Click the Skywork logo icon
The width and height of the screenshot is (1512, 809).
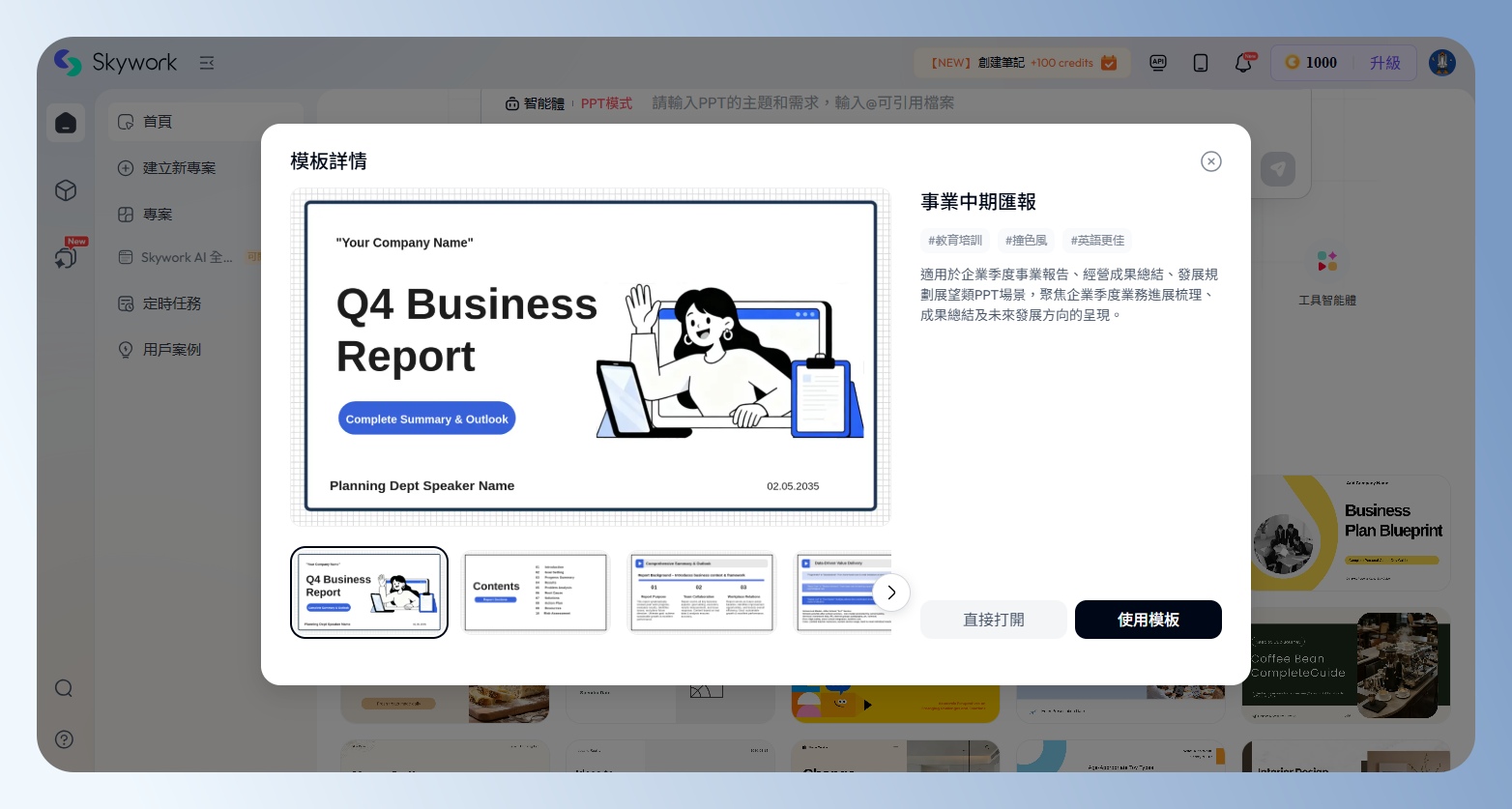(68, 63)
